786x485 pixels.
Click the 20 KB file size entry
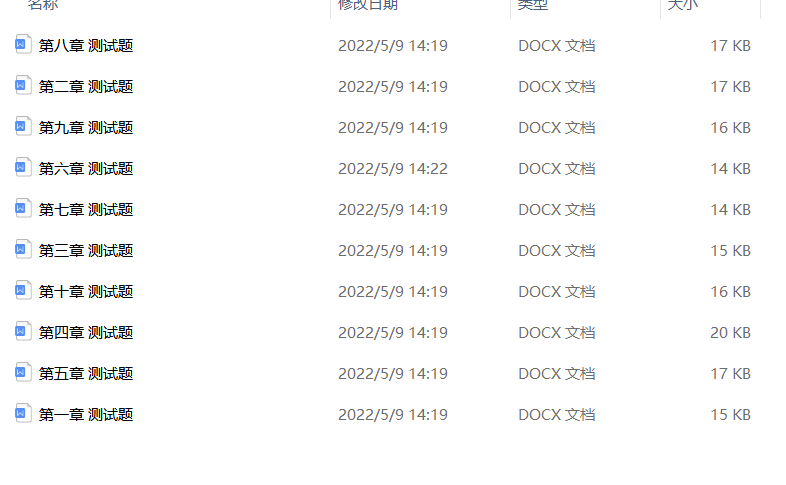tap(730, 332)
